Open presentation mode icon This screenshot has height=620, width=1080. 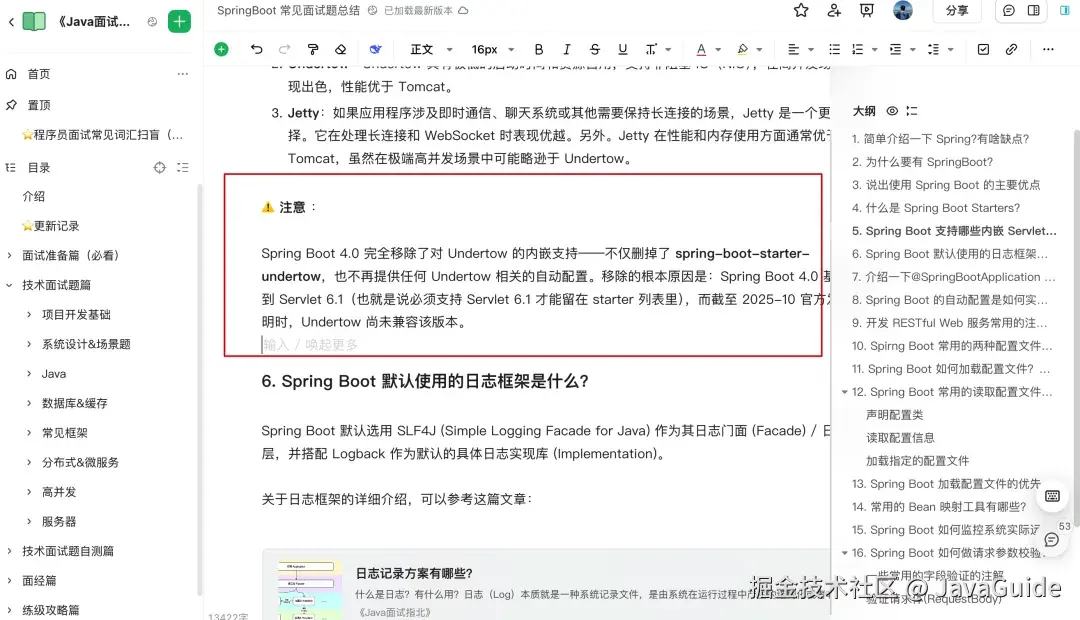pos(866,10)
